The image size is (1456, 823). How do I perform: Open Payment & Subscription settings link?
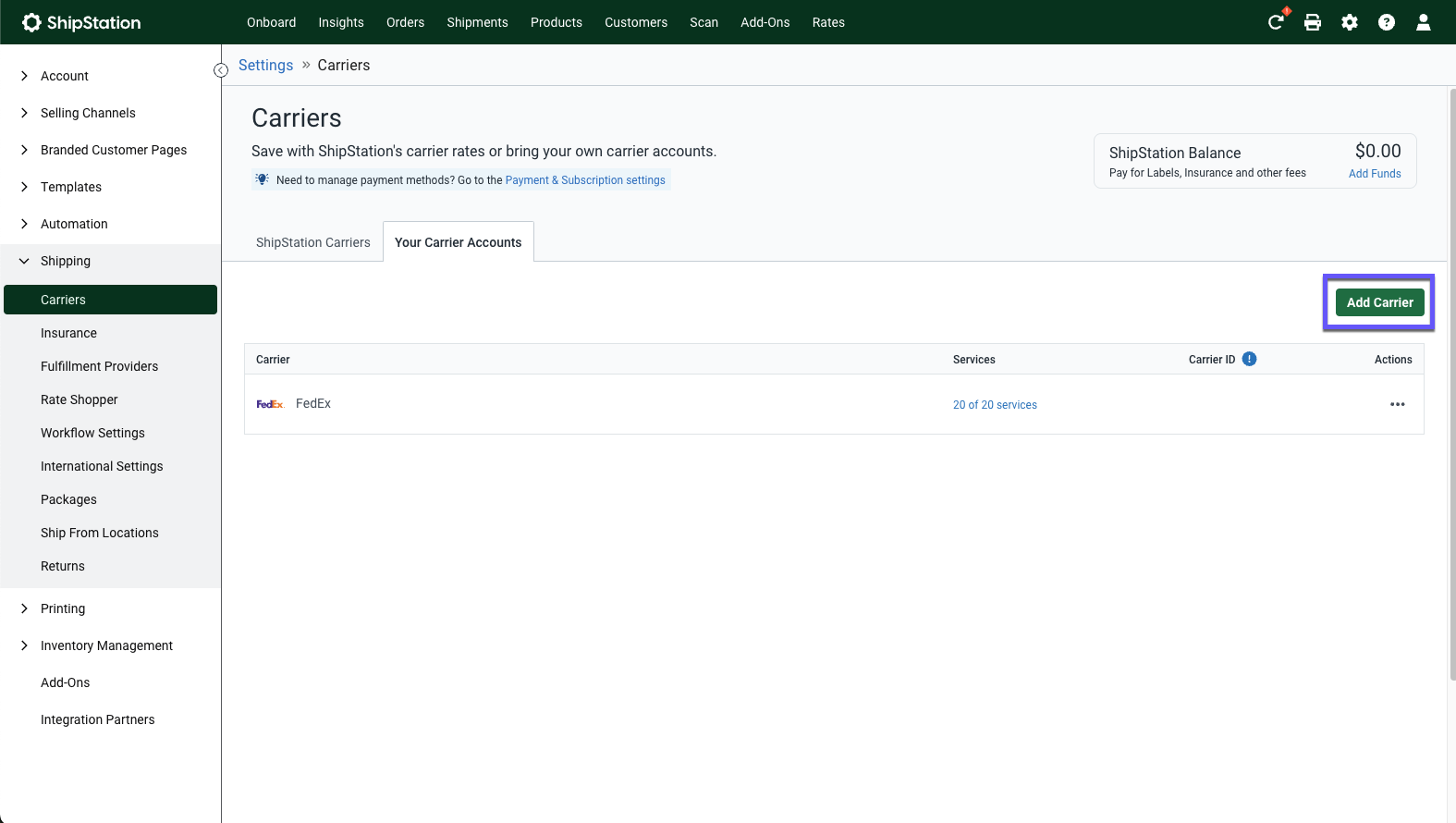(x=585, y=180)
